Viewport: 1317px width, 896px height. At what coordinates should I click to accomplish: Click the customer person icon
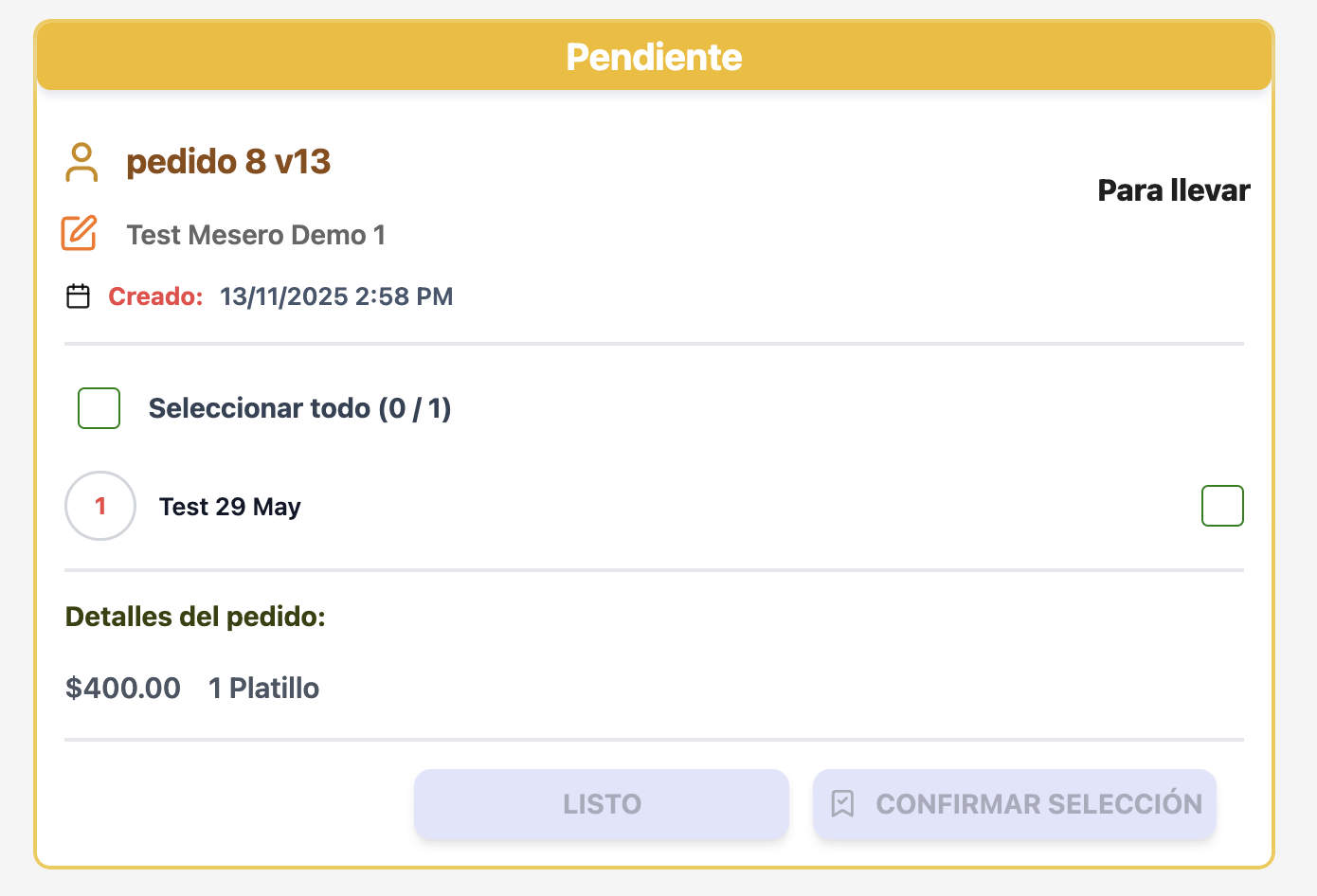click(81, 162)
